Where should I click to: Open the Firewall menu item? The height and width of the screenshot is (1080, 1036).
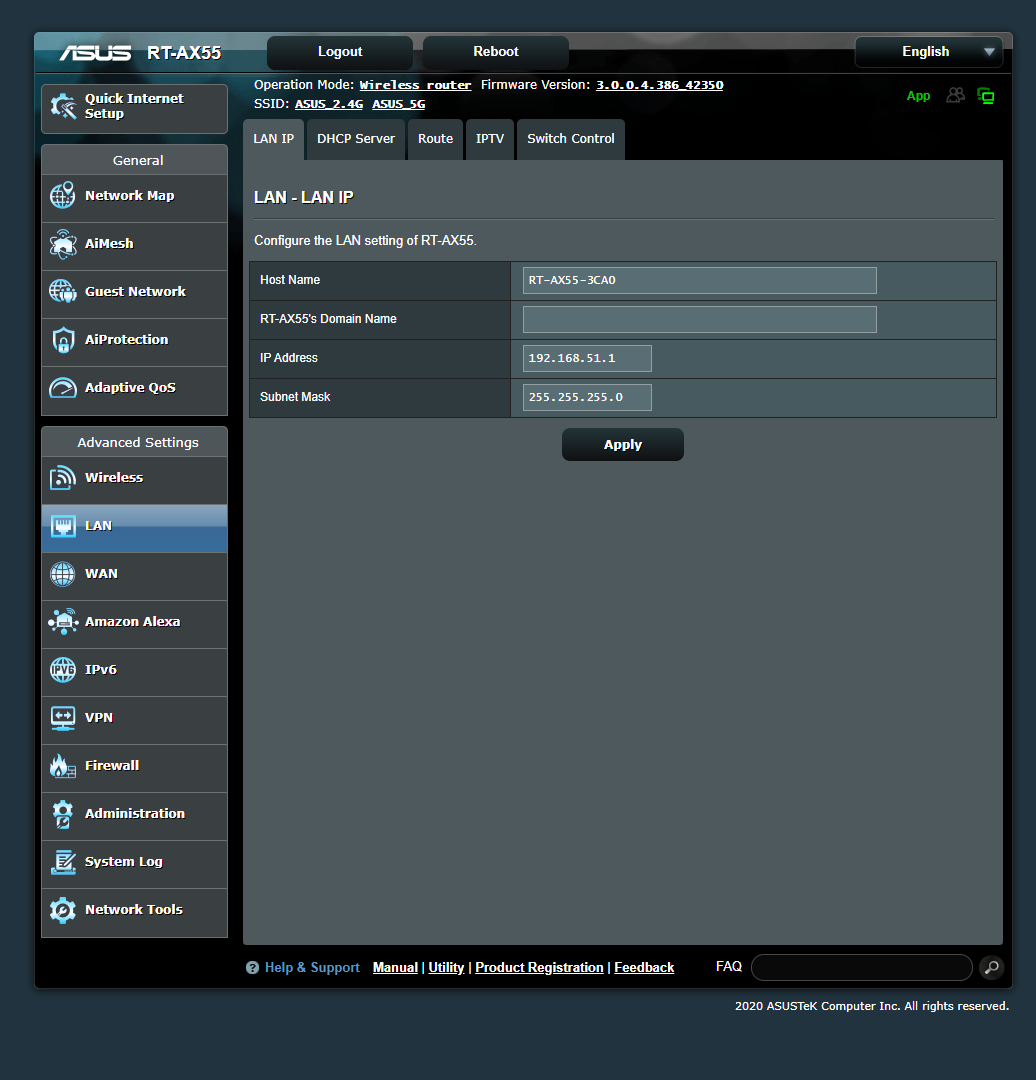pos(134,766)
